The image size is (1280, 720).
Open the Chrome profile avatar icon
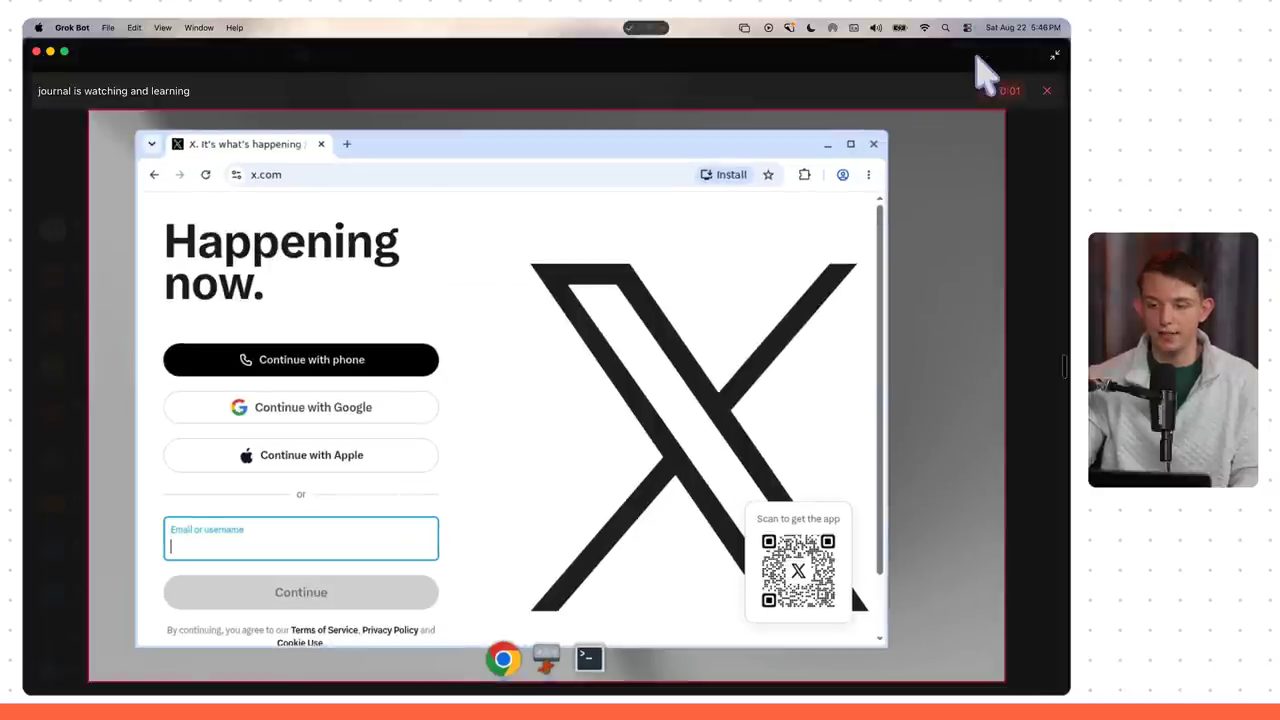pos(843,175)
